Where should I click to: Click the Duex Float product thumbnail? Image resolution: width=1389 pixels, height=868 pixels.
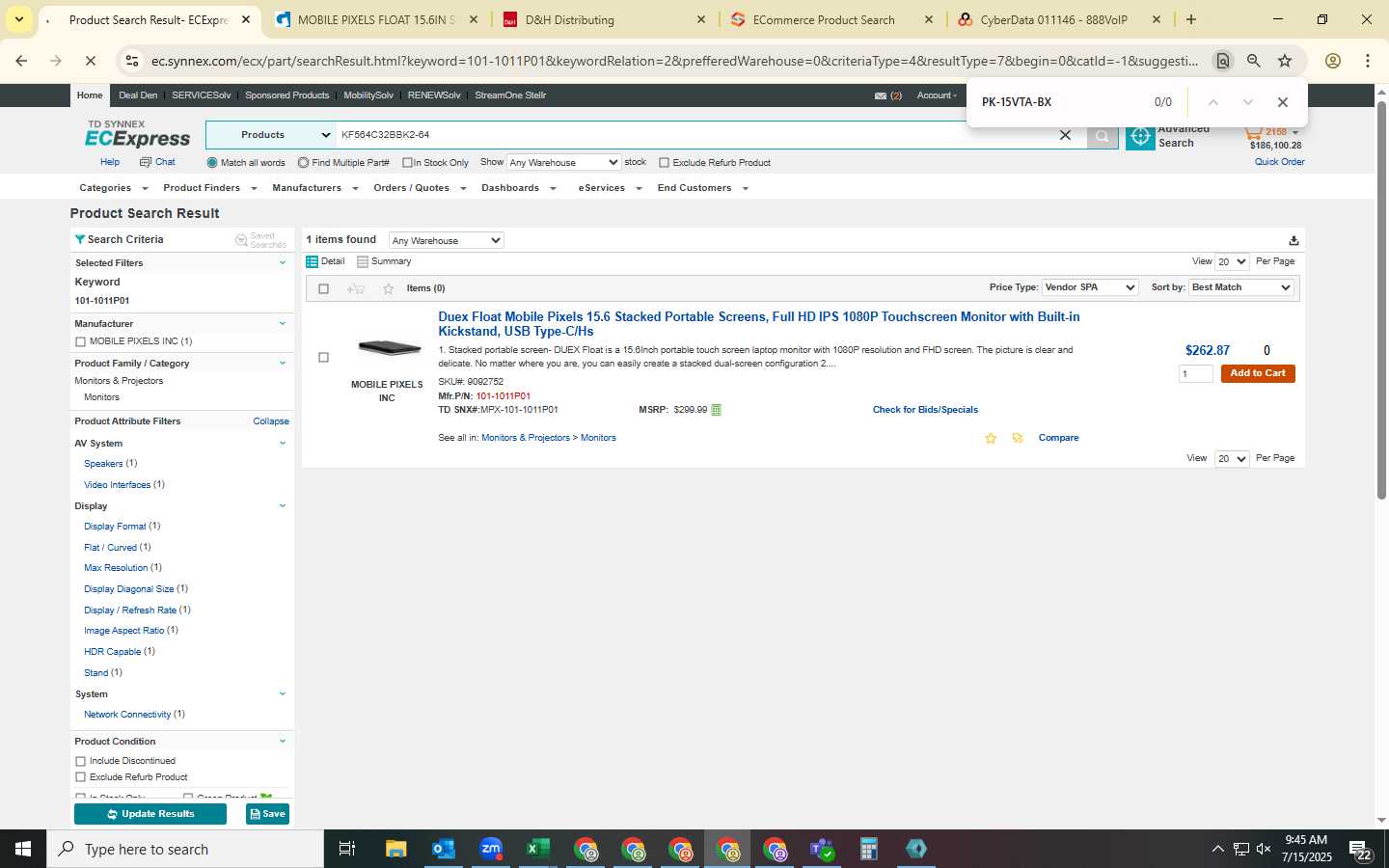tap(389, 347)
